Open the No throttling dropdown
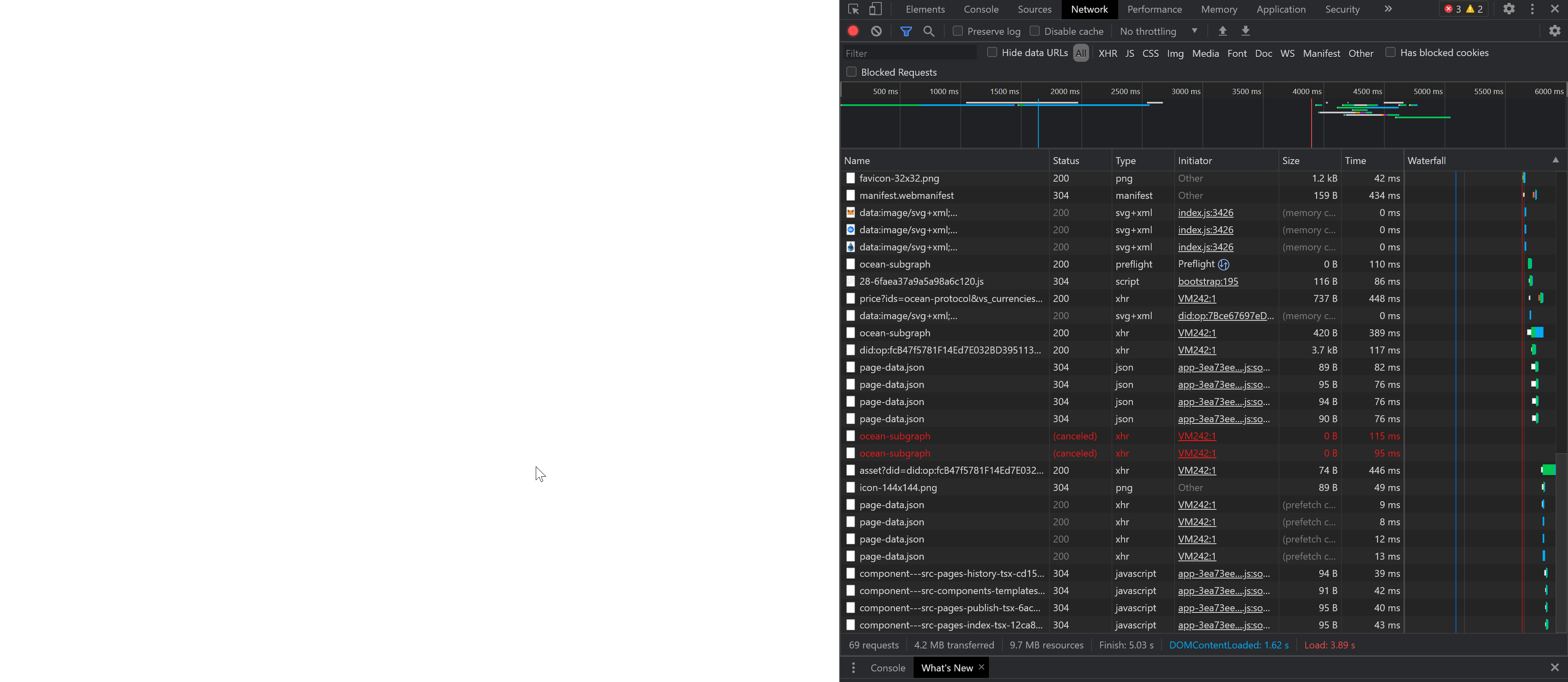Screen dimensions: 1568x682 [1157, 31]
